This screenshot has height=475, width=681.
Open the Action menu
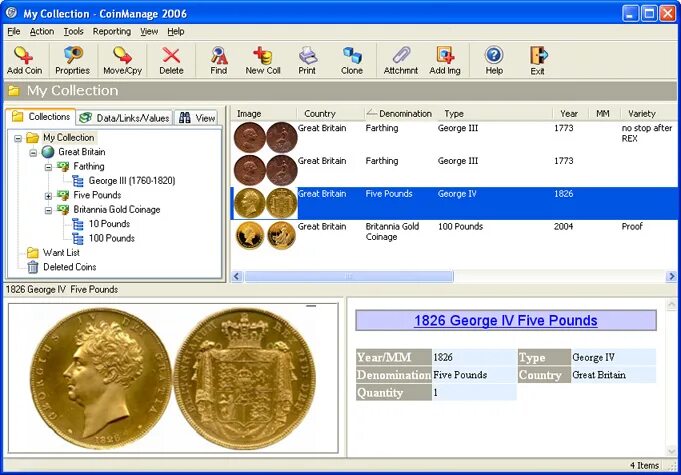pos(42,31)
